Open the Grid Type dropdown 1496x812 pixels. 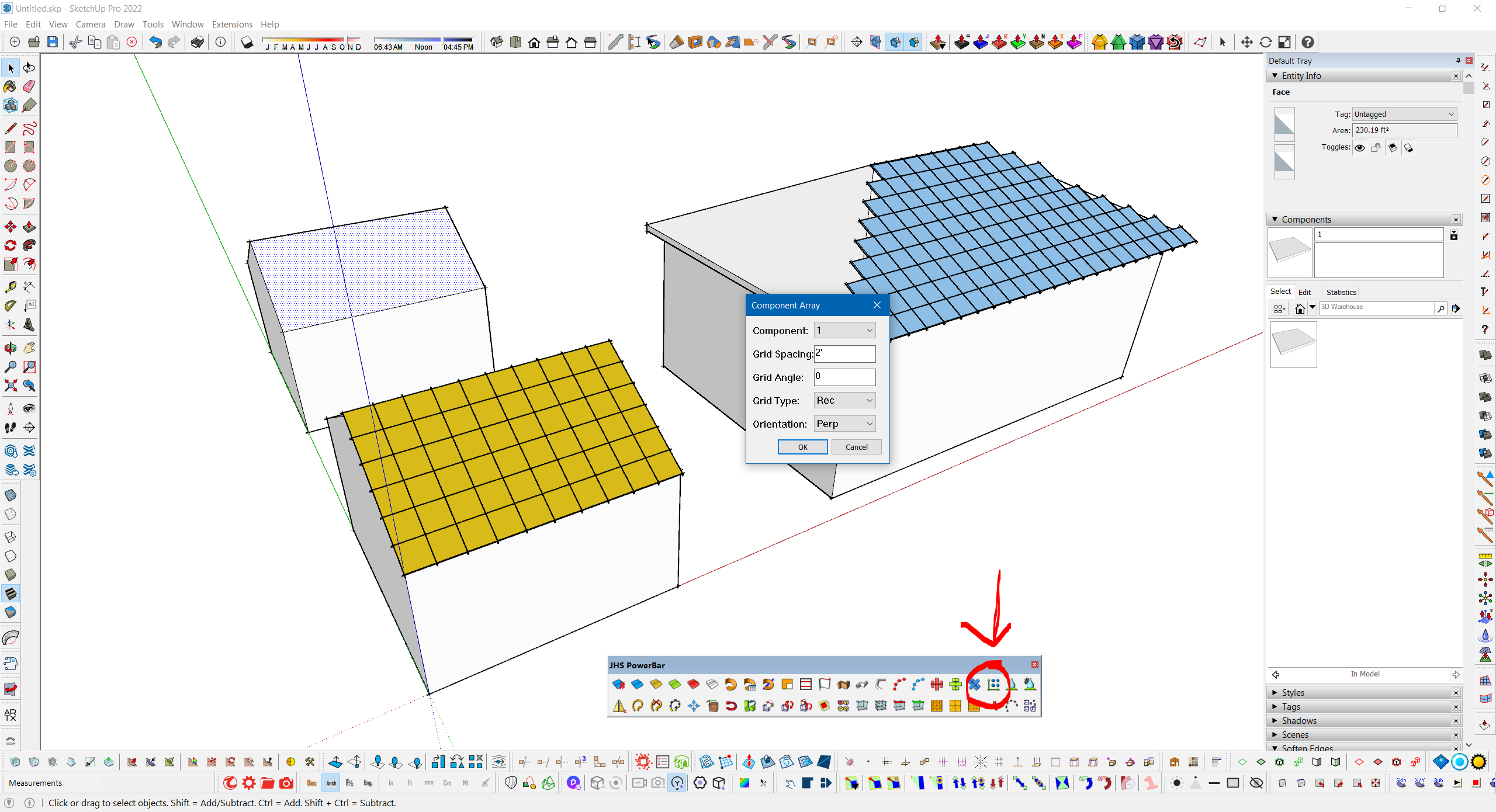click(x=844, y=400)
